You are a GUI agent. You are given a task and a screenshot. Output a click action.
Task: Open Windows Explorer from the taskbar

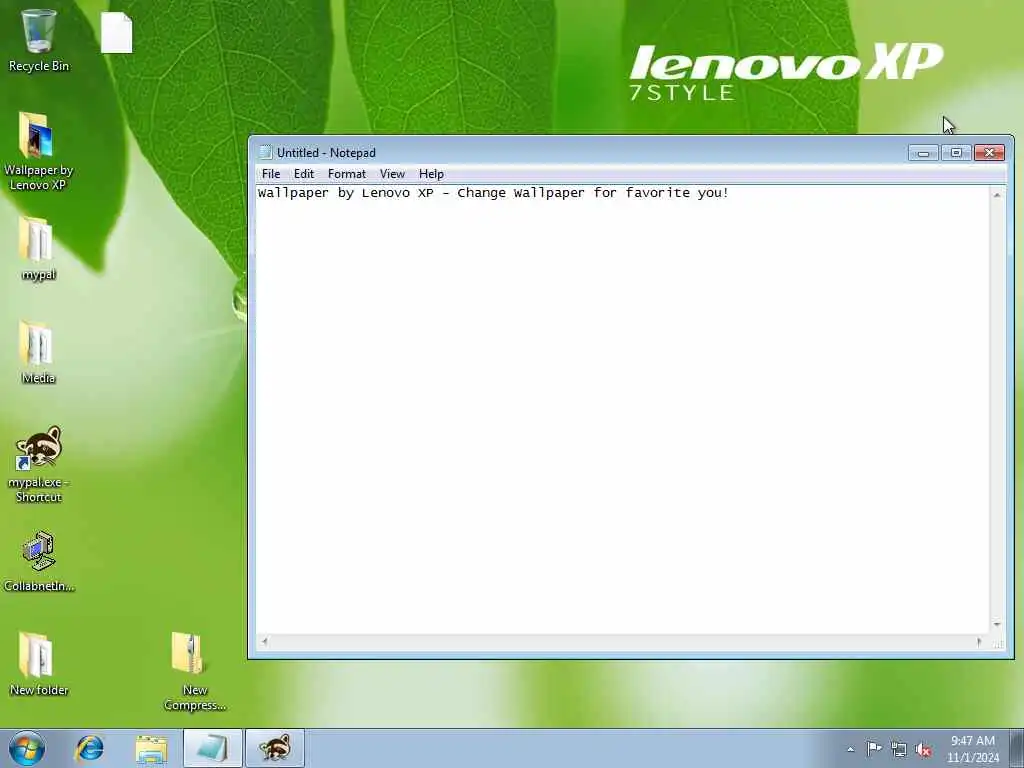pos(152,748)
